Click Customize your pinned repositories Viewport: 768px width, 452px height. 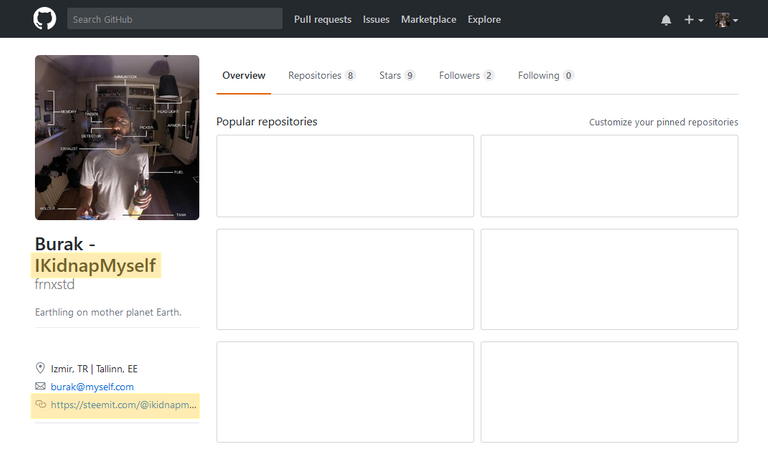[x=663, y=122]
